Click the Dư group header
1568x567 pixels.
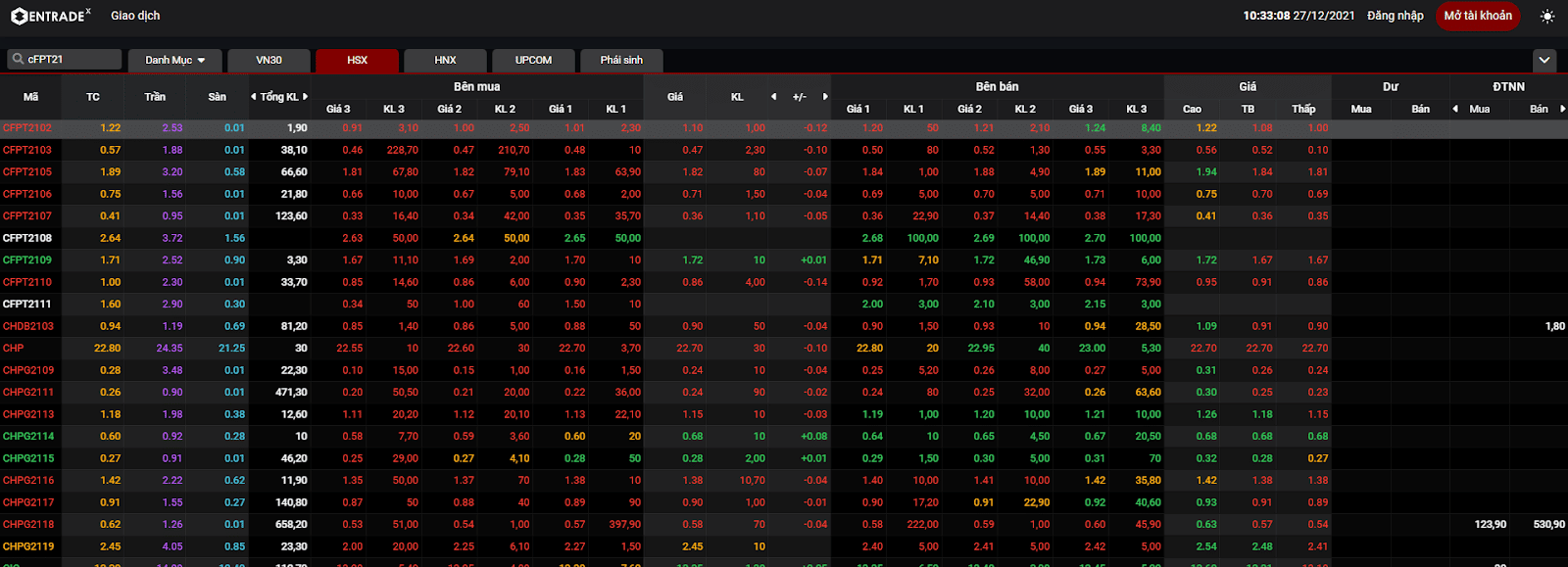[x=1391, y=86]
